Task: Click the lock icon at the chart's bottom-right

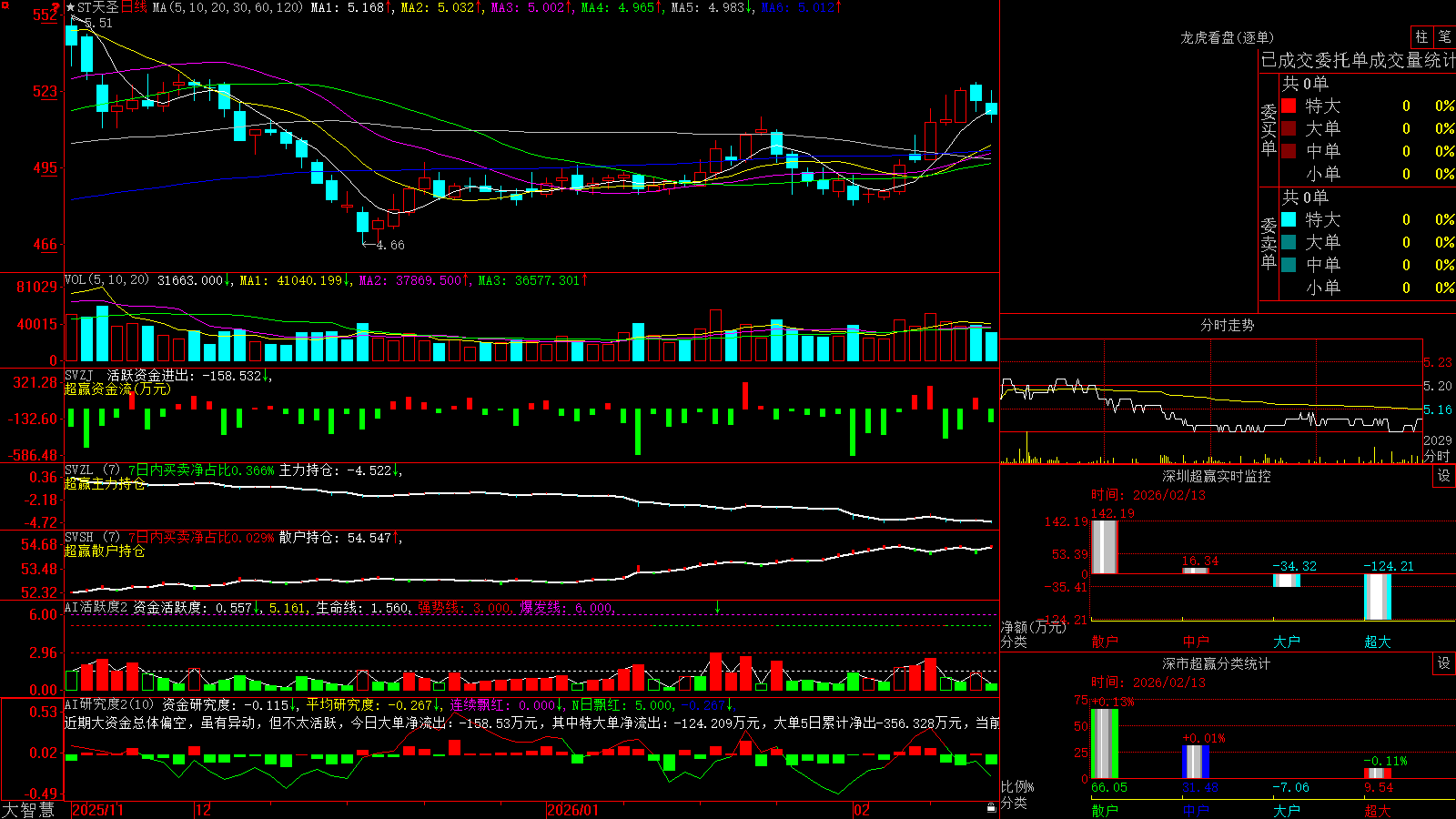Action: point(992,807)
